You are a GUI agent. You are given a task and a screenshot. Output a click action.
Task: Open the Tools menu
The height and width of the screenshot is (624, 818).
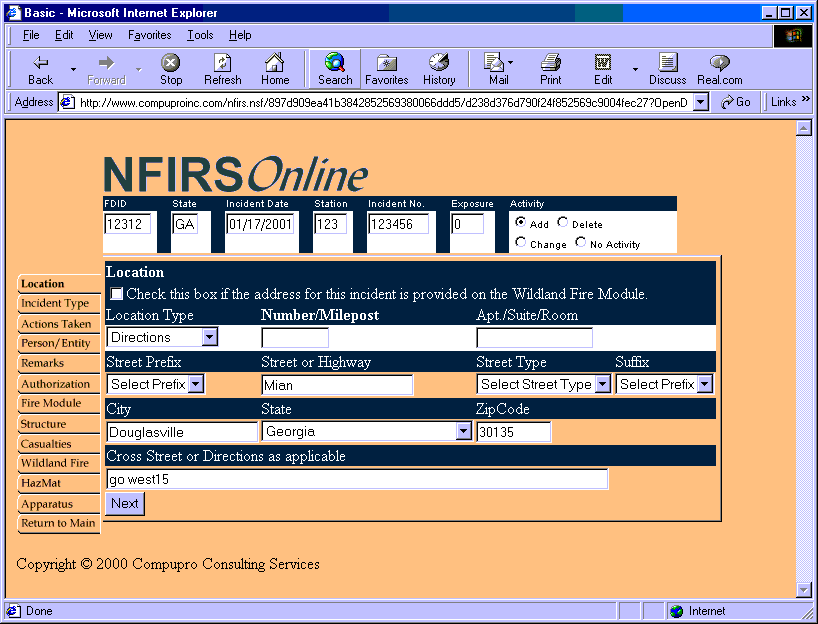click(200, 35)
